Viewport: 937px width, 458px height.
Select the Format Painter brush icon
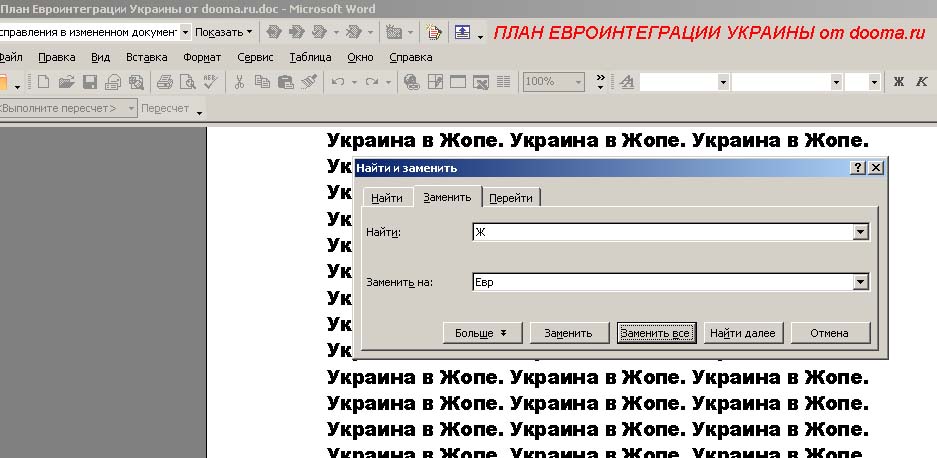309,82
